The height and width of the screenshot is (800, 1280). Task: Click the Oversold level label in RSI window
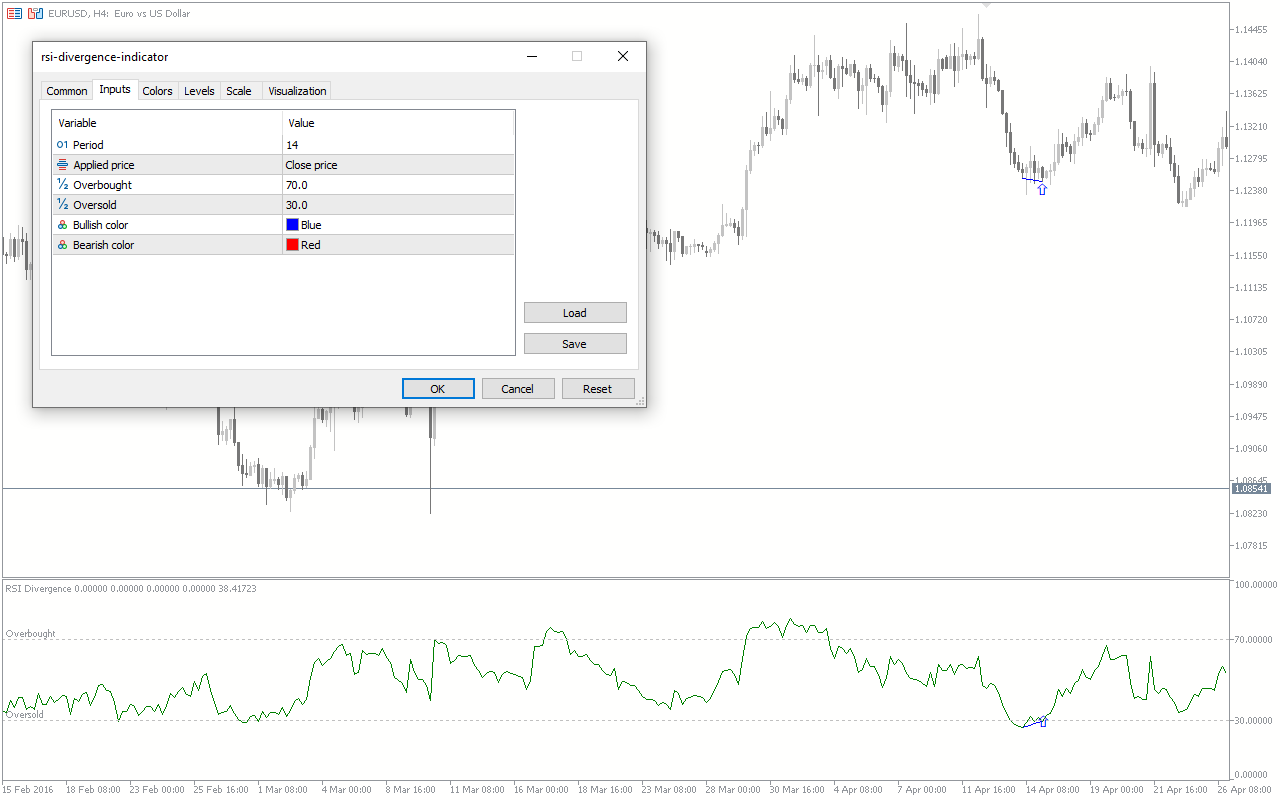[25, 715]
